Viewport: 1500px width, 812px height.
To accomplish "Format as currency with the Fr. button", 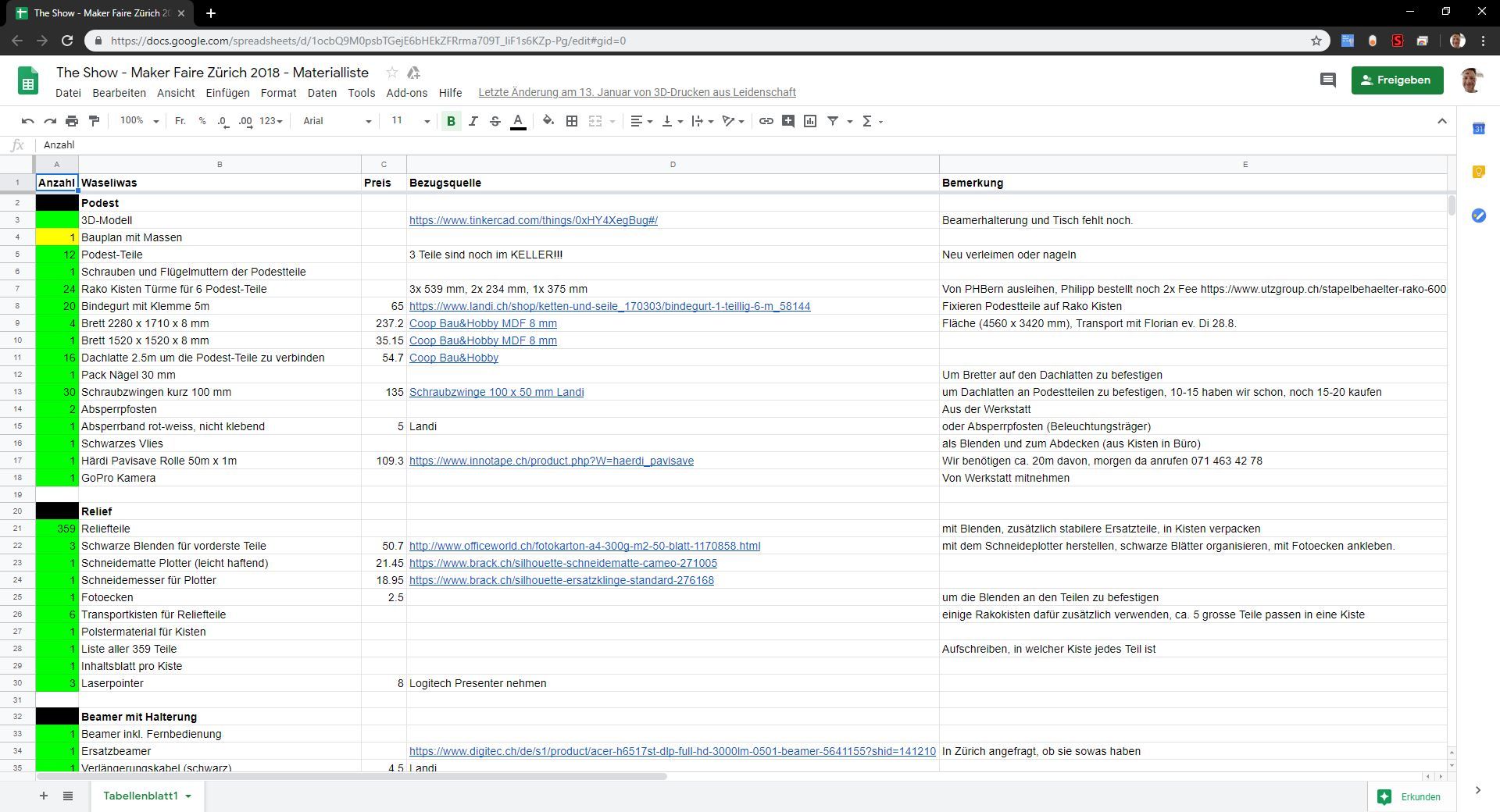I will coord(180,121).
